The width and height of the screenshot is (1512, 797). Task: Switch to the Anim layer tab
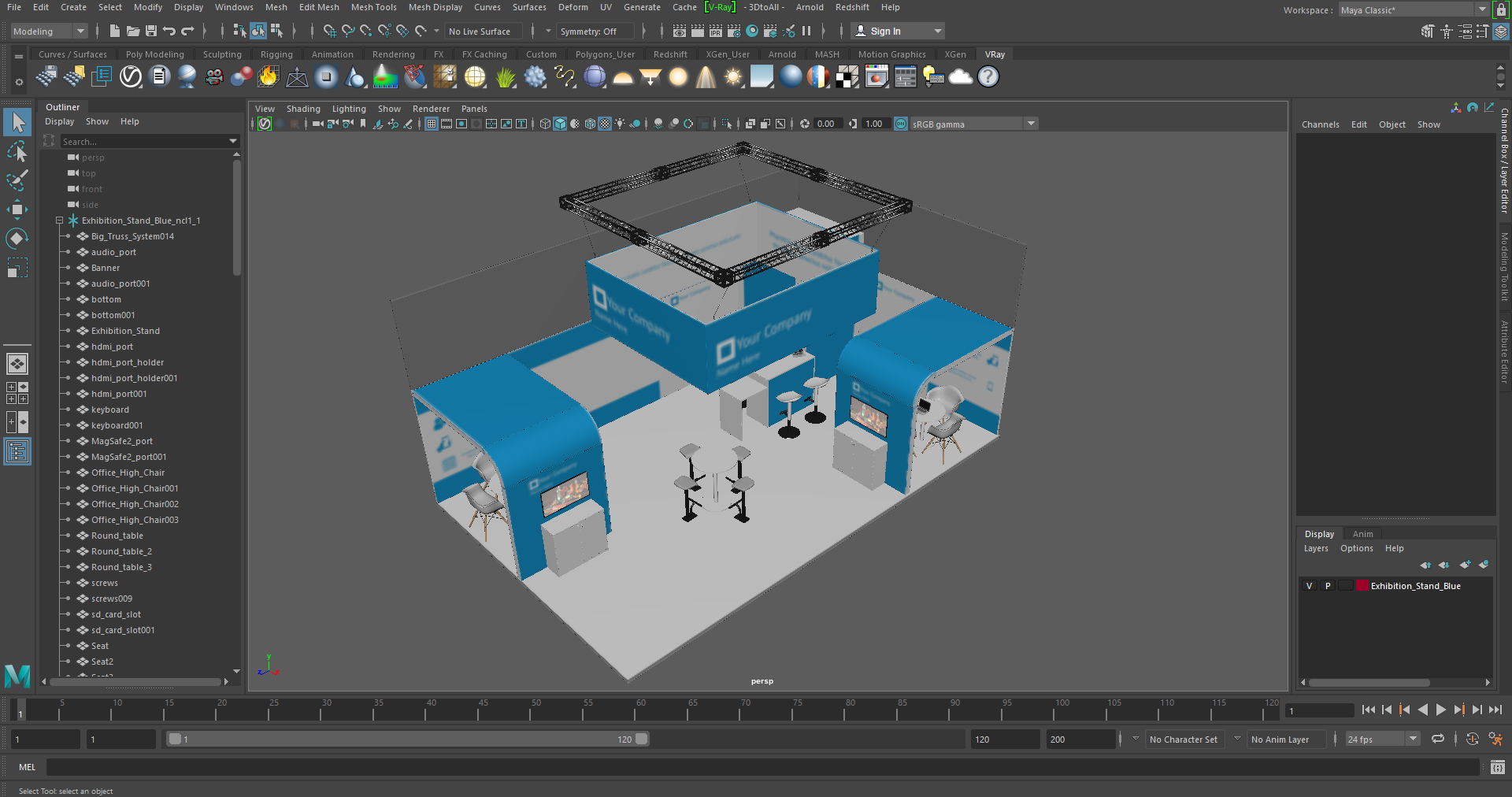1362,534
